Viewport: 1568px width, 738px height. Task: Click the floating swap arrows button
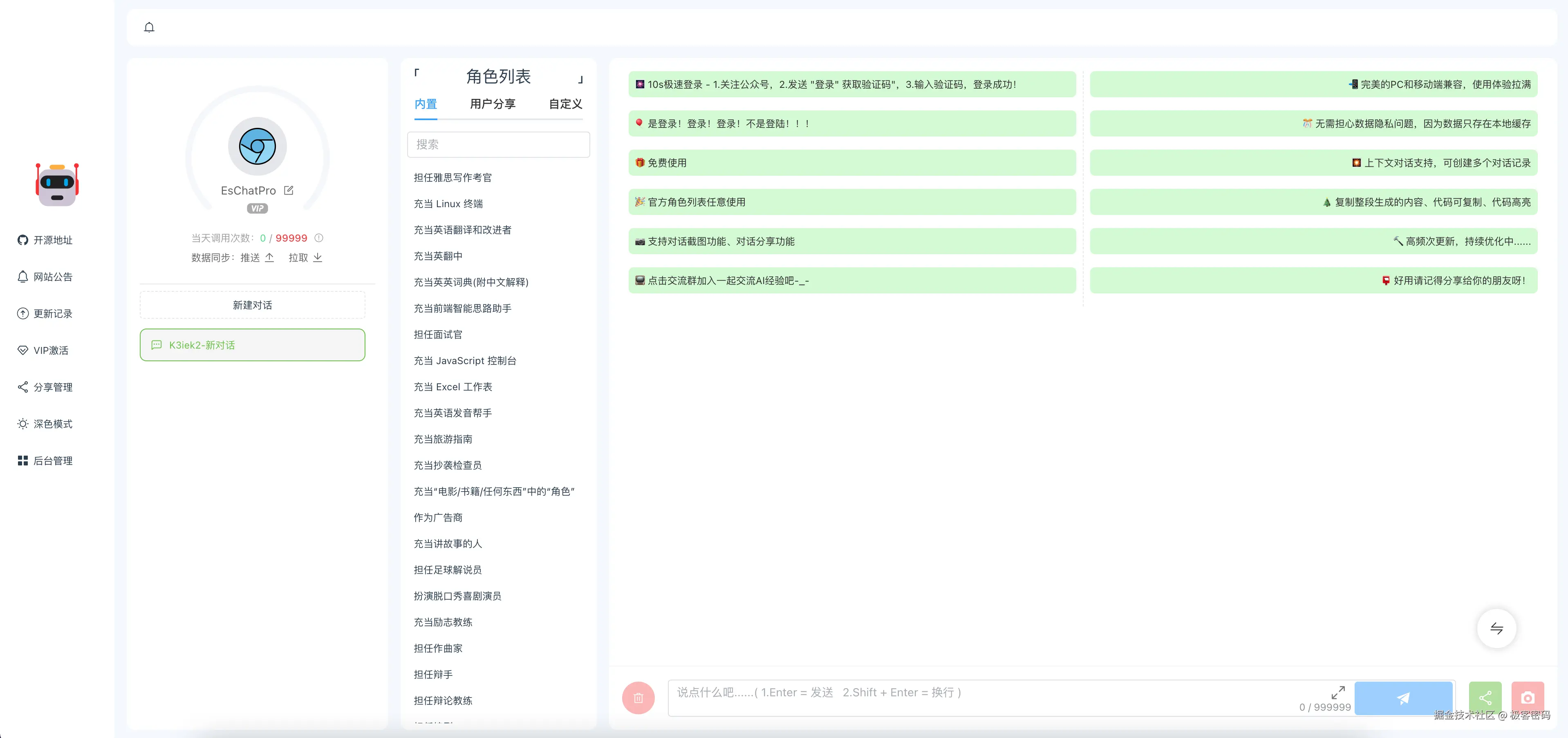click(x=1496, y=628)
